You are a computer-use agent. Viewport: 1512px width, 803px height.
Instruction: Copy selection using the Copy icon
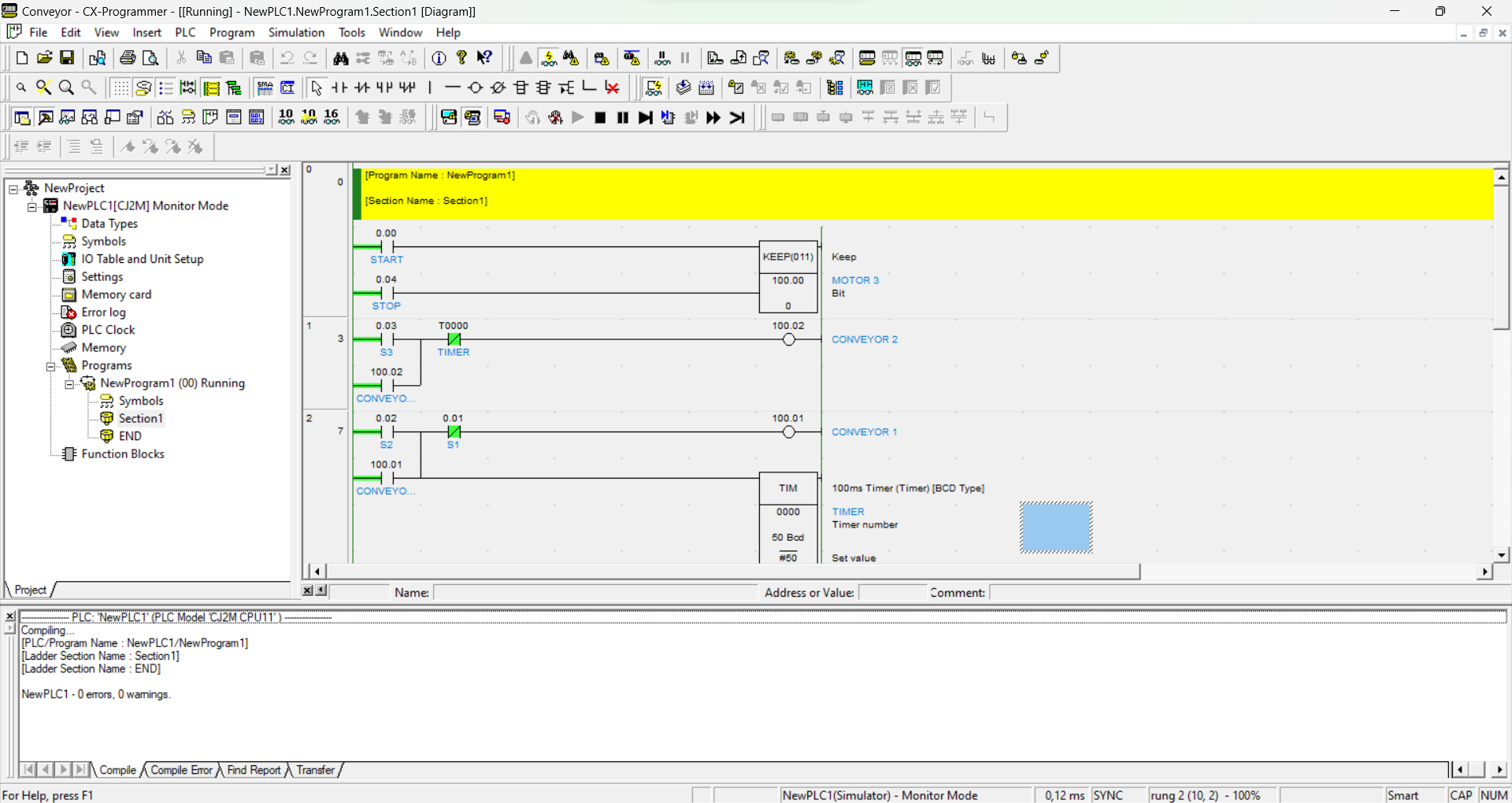[204, 58]
